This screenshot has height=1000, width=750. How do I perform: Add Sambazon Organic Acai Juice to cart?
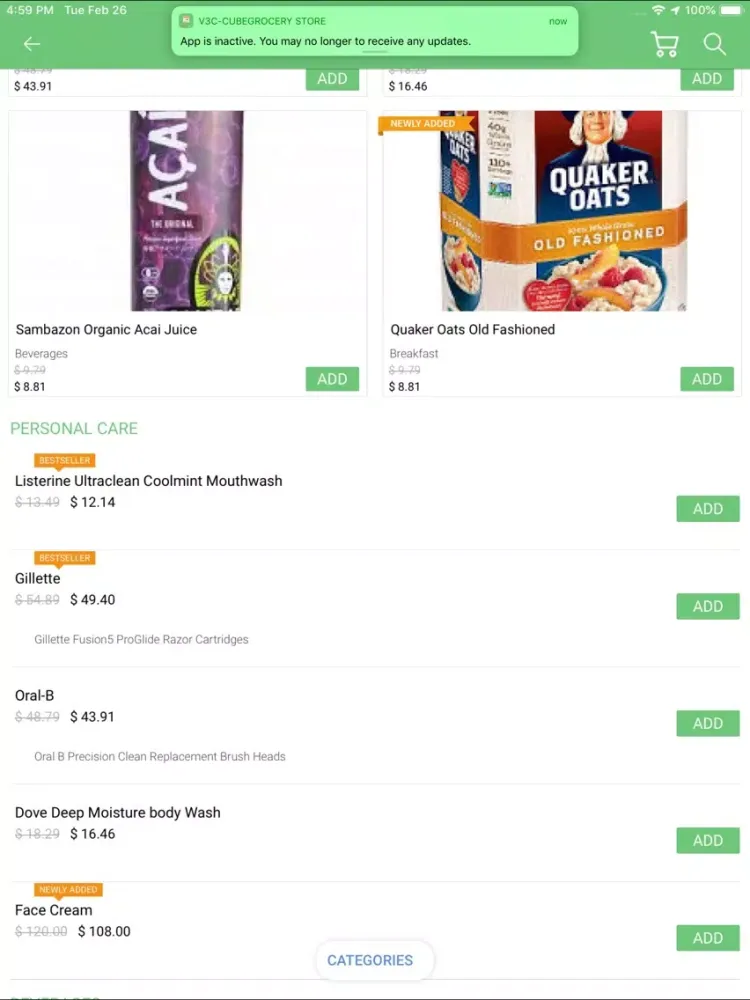[x=332, y=379]
